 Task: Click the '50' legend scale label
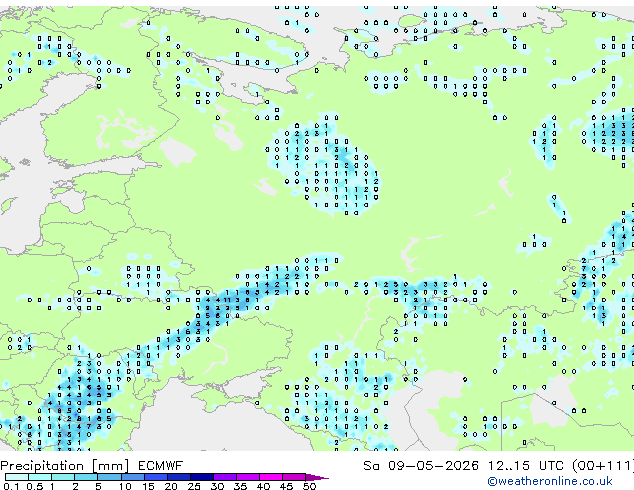309,486
